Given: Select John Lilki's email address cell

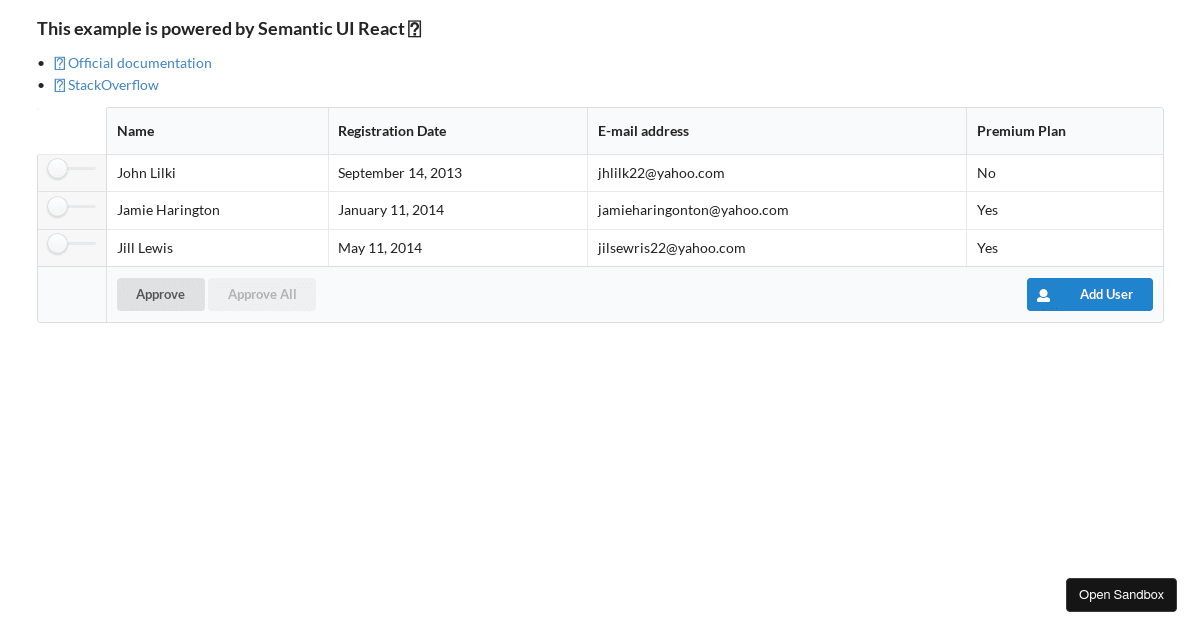Looking at the screenshot, I should coord(660,172).
